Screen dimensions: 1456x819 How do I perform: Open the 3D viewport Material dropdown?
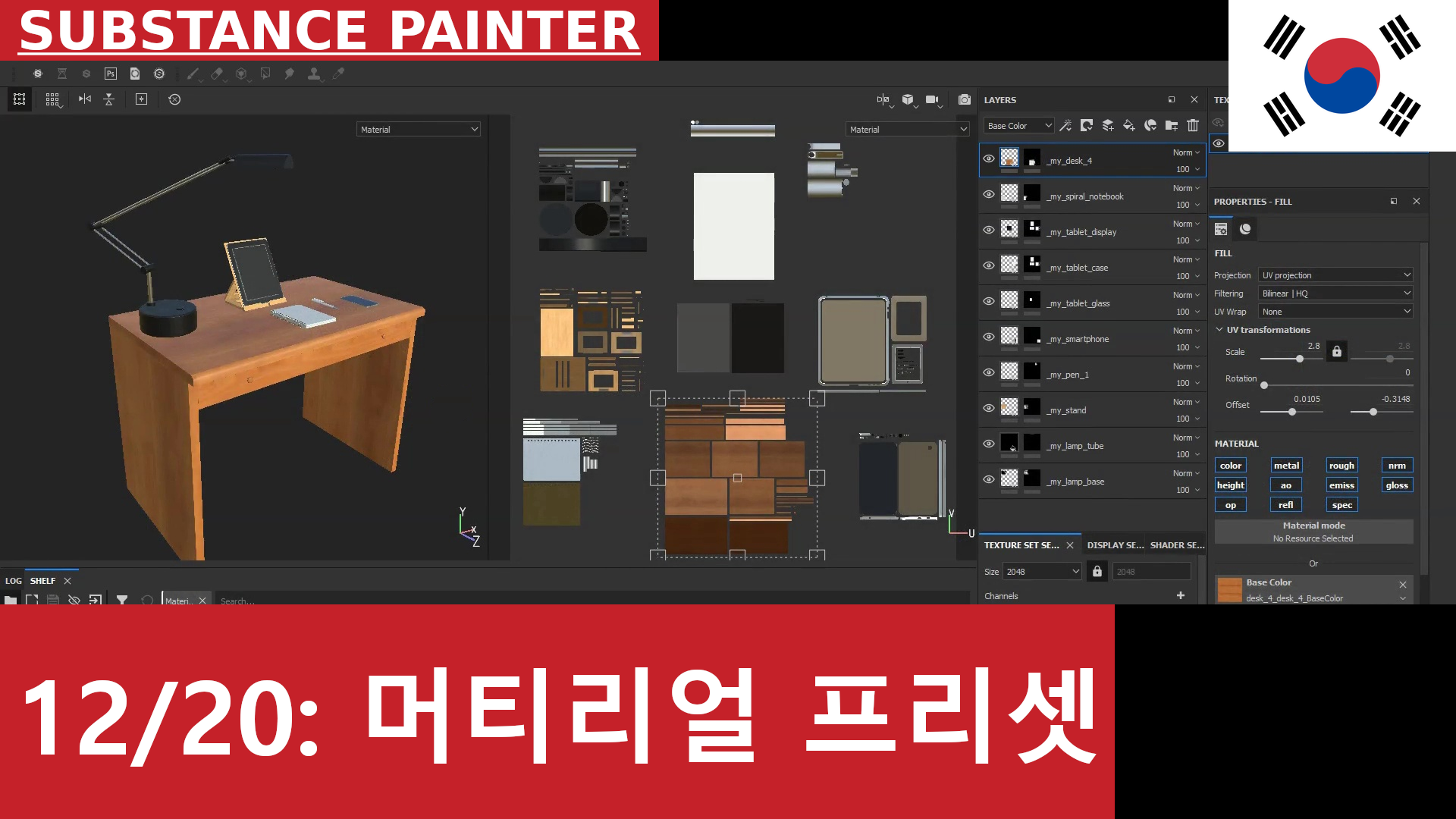click(419, 130)
